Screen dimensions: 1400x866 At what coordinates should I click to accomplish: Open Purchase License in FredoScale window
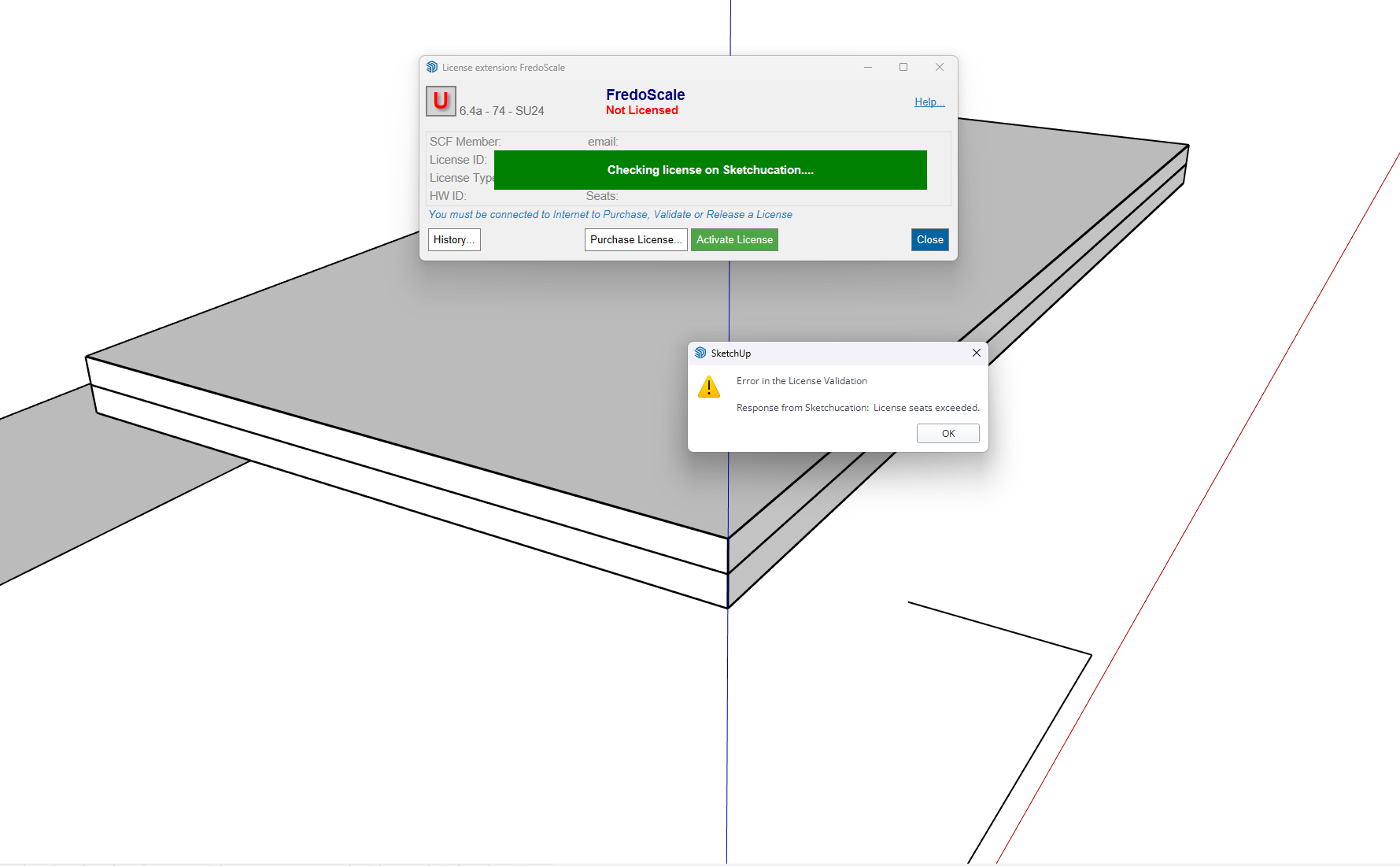pyautogui.click(x=636, y=240)
